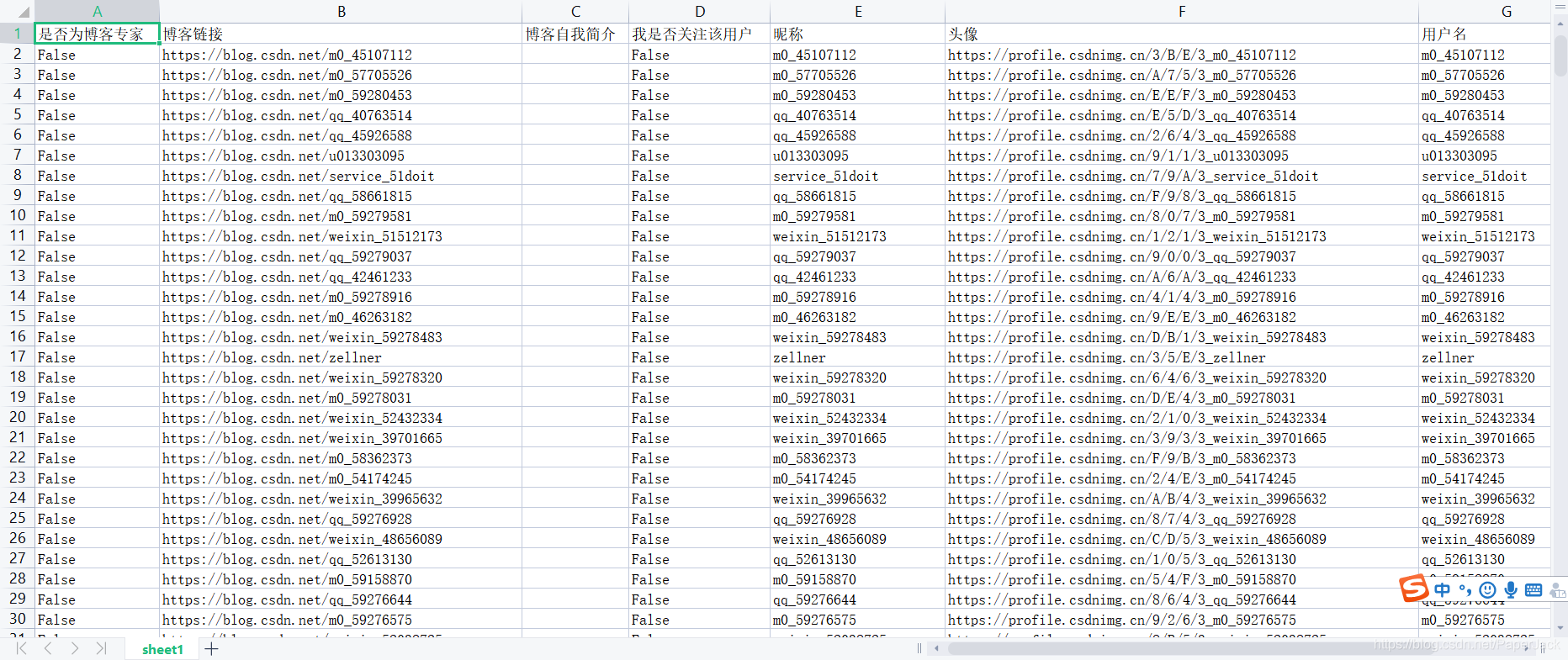Select empty self-intro cell in column C row 5

pos(575,115)
